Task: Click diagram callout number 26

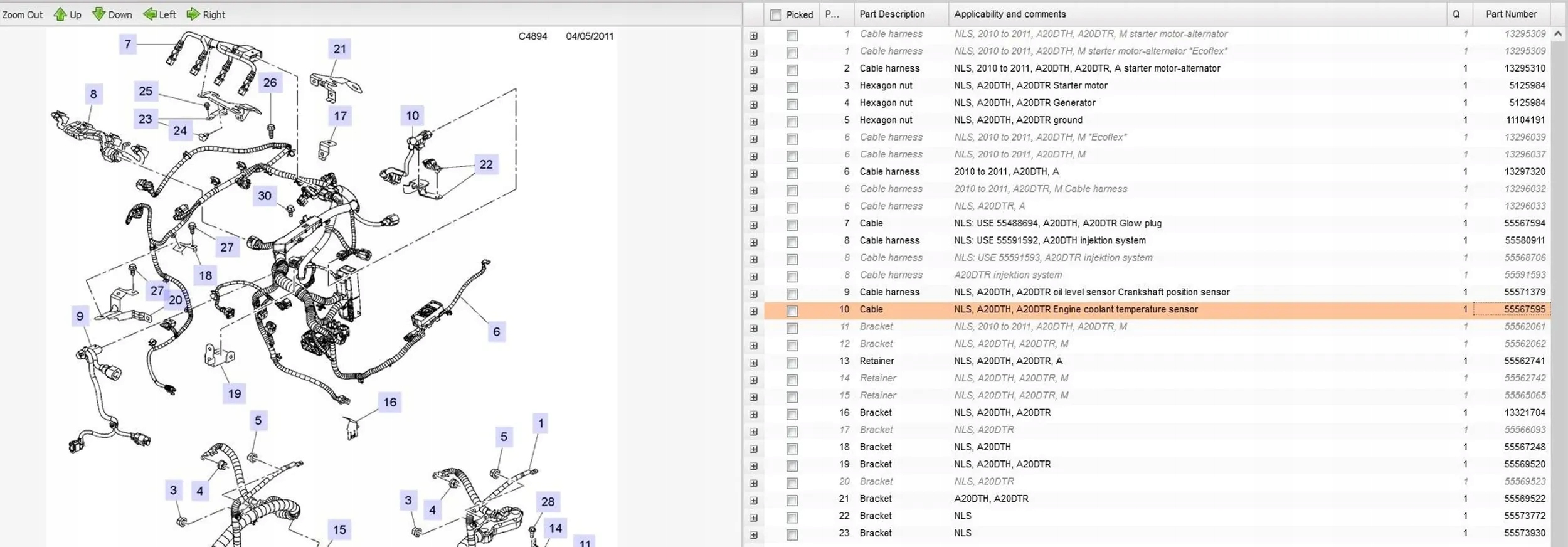Action: click(x=270, y=83)
